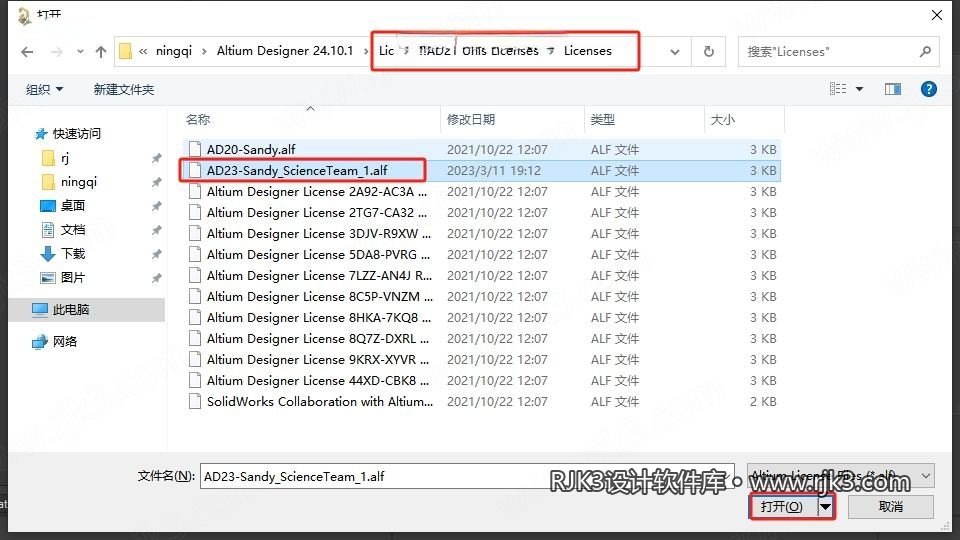Sort by 大小 column header

pos(722,119)
